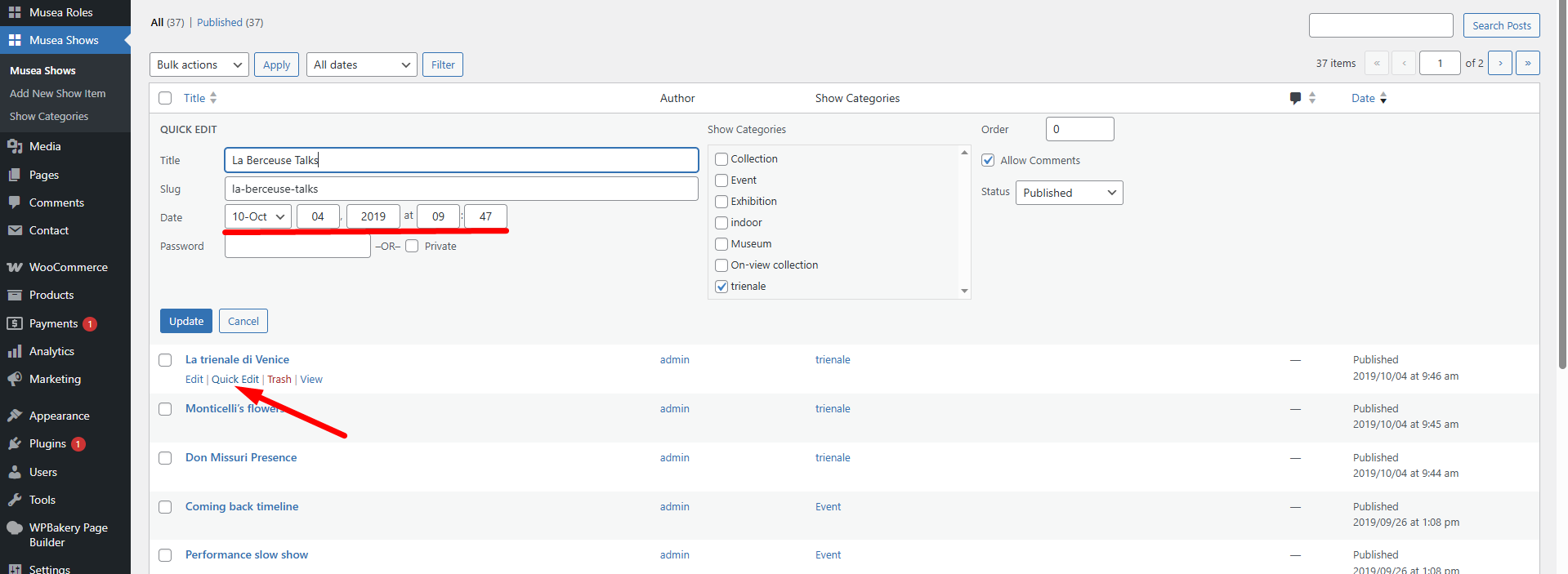Open Quick Edit for La trienale di Venice
Screen dimensions: 1568x574
[235, 380]
